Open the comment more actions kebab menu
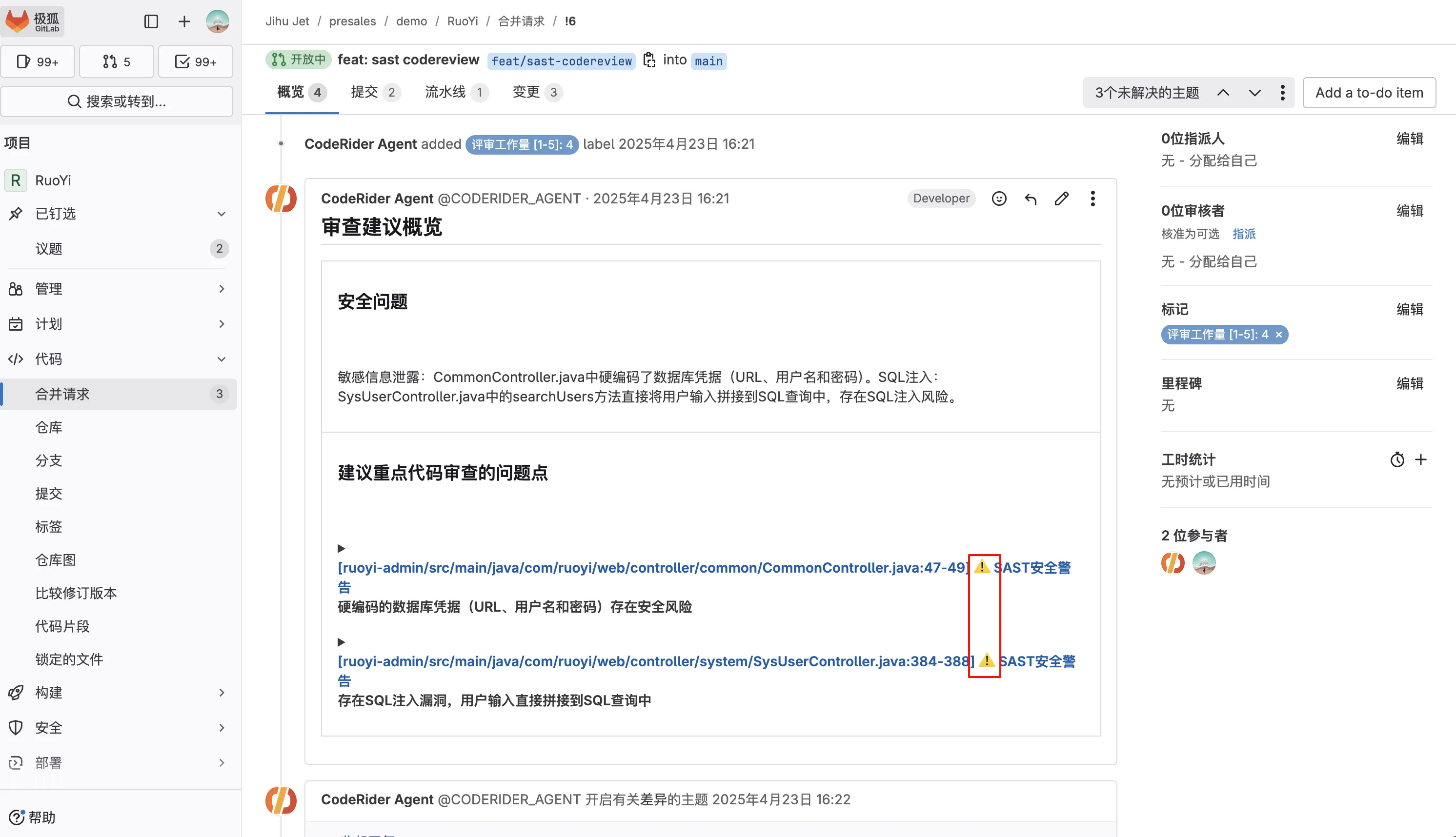The width and height of the screenshot is (1456, 837). [x=1092, y=199]
